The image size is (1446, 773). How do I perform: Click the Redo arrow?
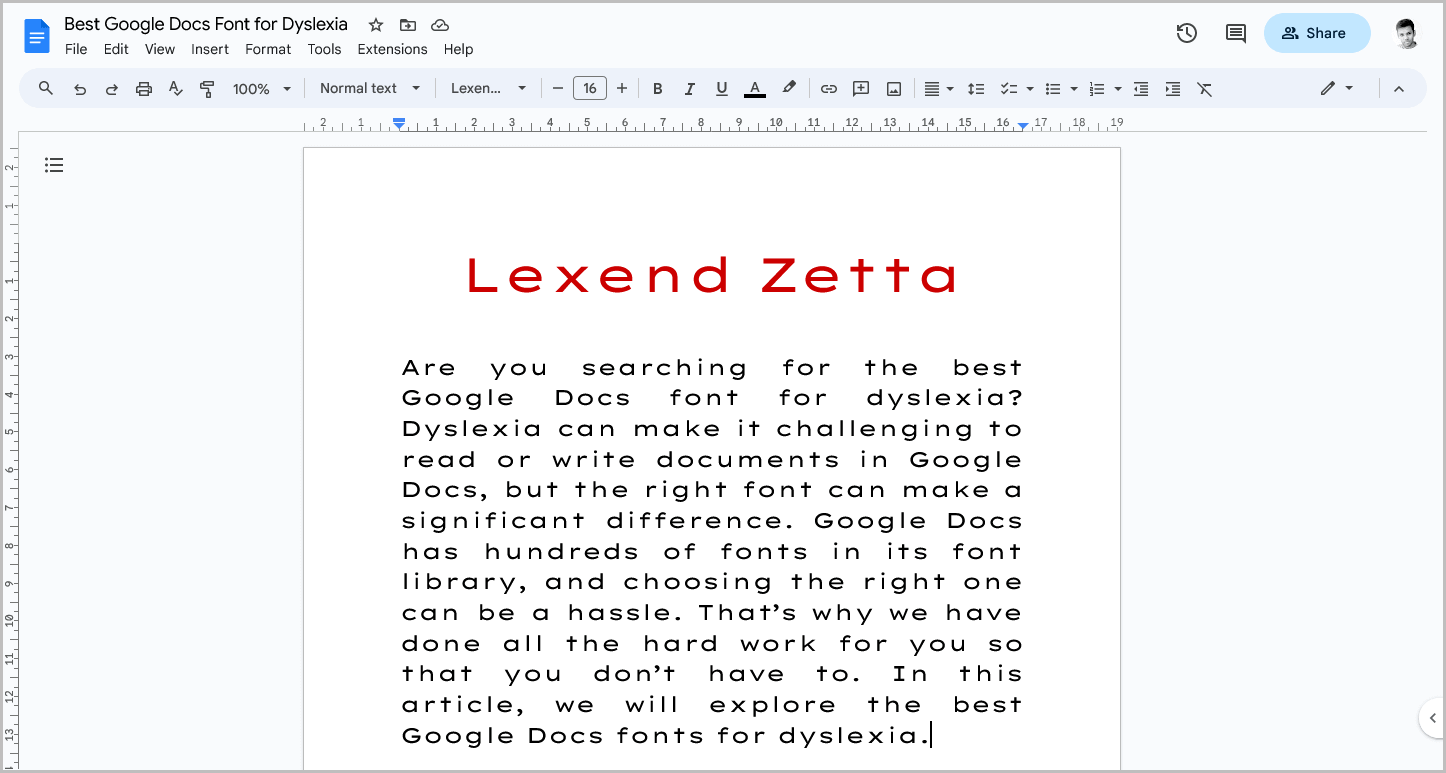tap(112, 89)
